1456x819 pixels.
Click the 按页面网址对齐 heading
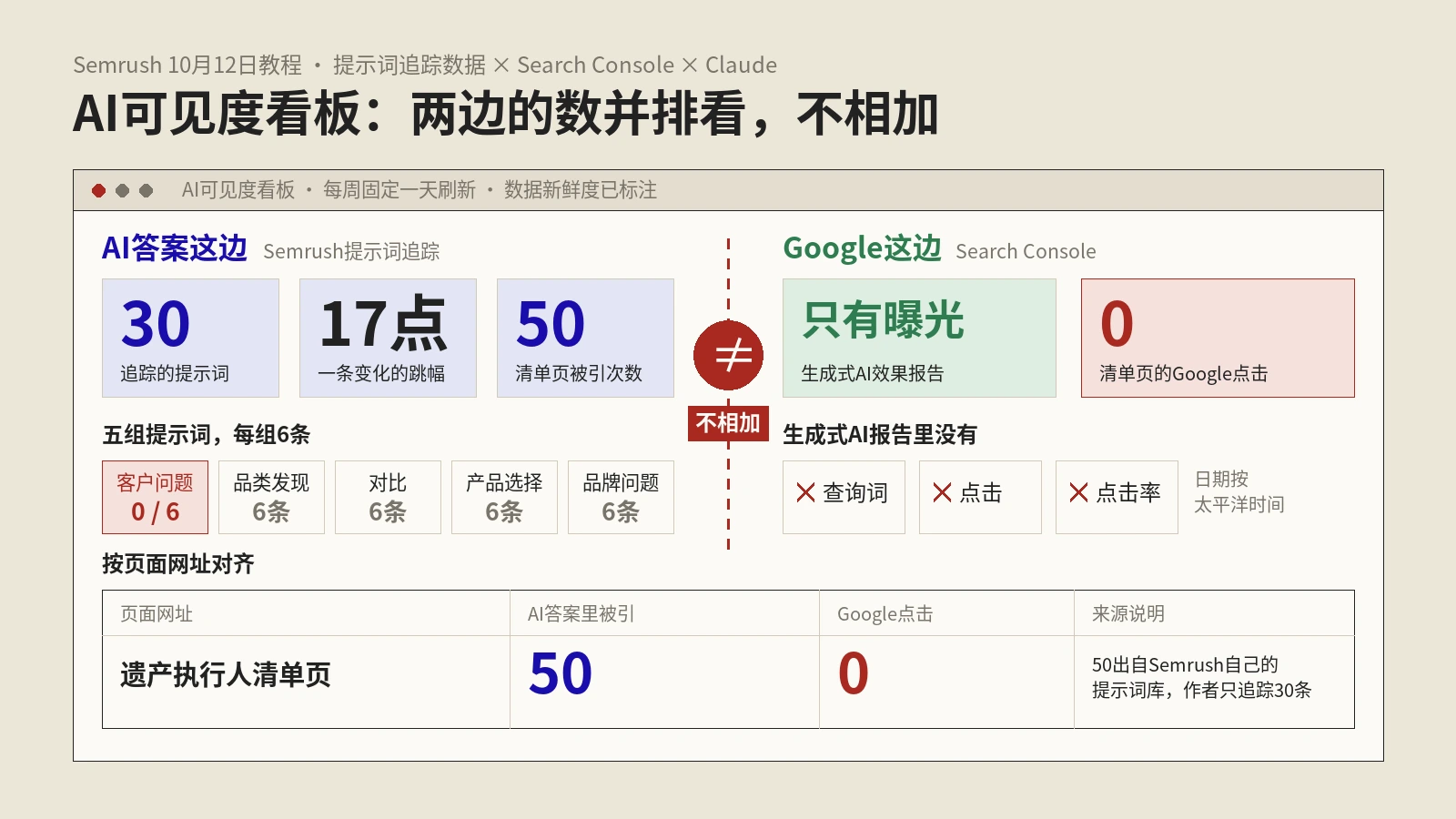coord(178,564)
